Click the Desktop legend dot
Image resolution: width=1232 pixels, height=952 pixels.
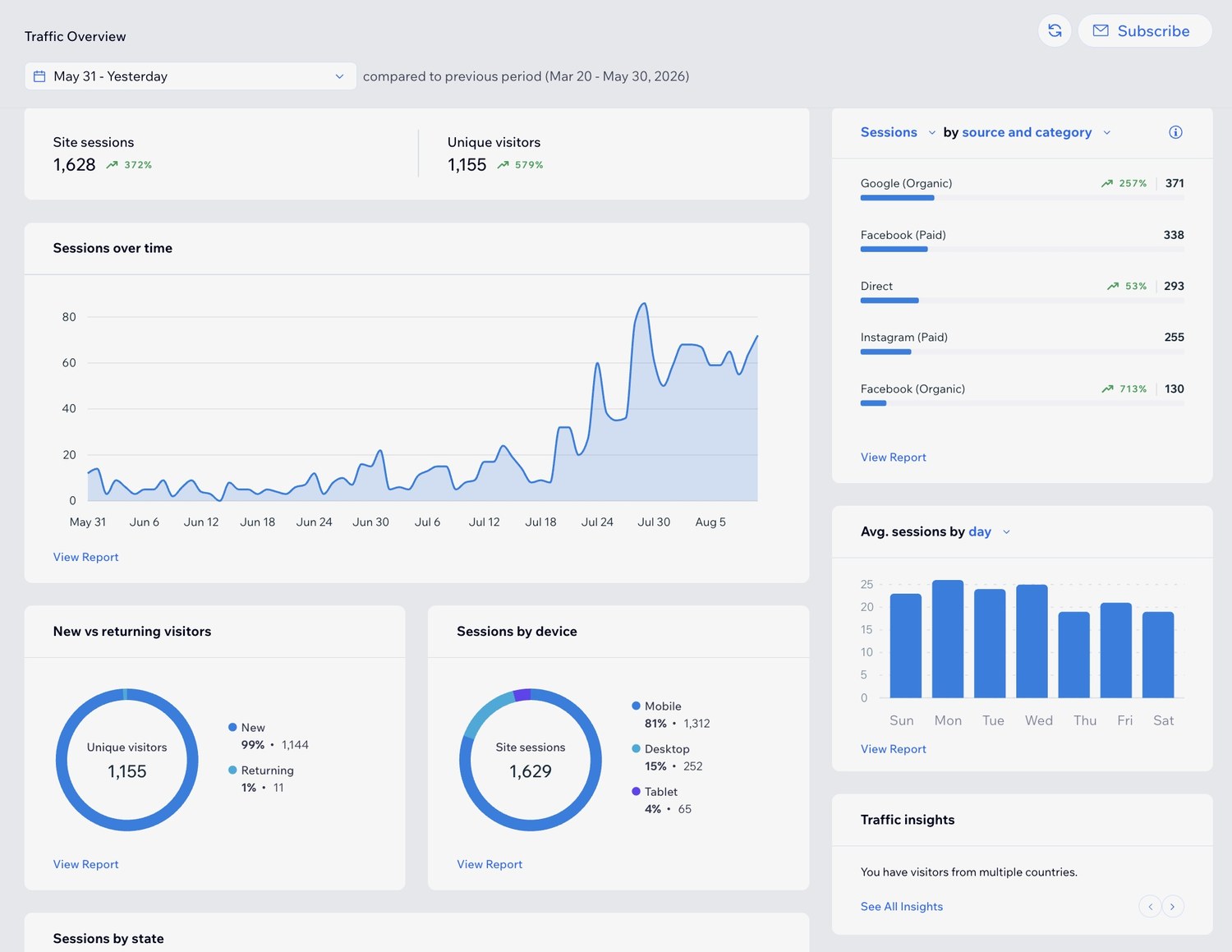coord(636,748)
